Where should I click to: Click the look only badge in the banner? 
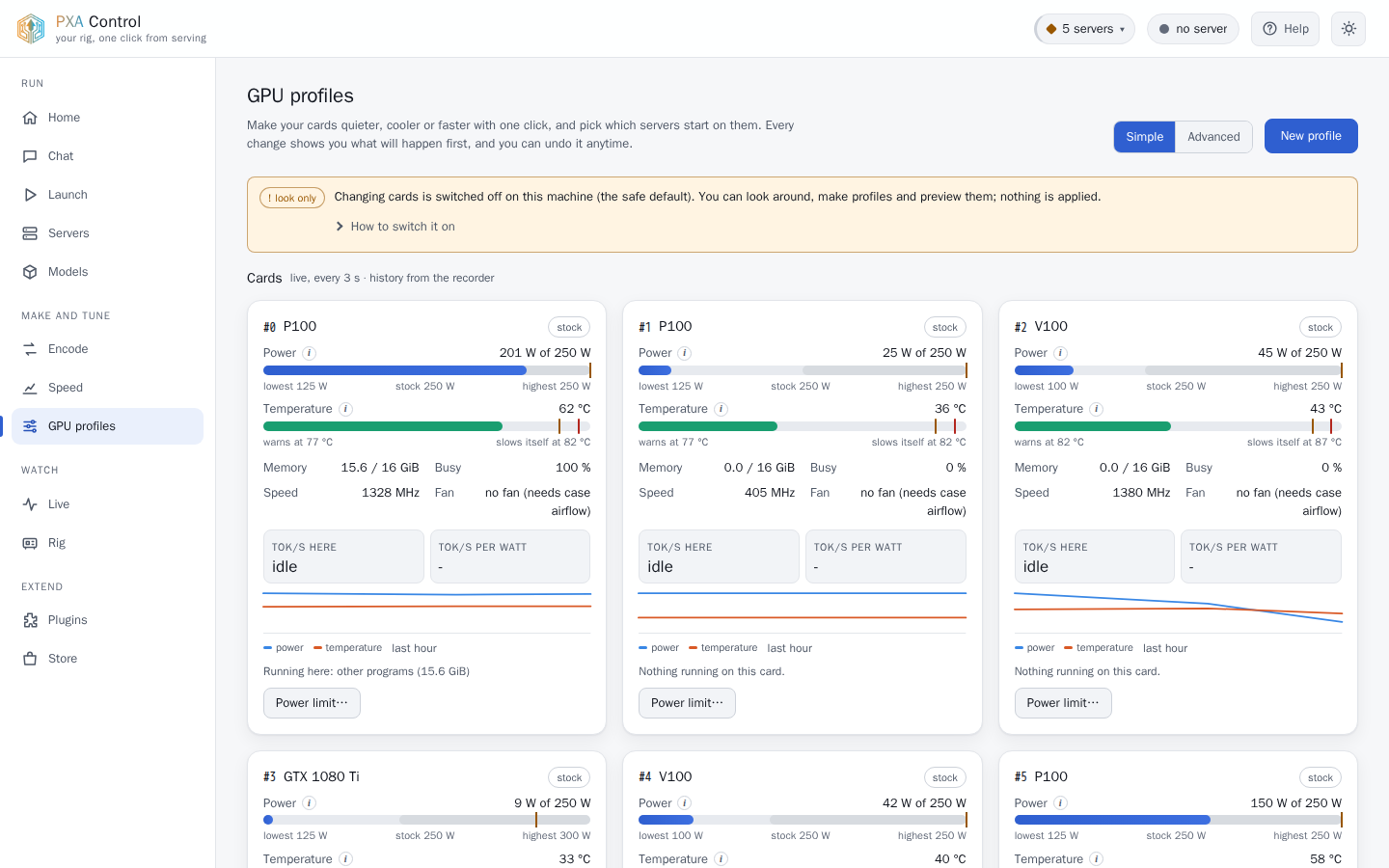(x=292, y=198)
